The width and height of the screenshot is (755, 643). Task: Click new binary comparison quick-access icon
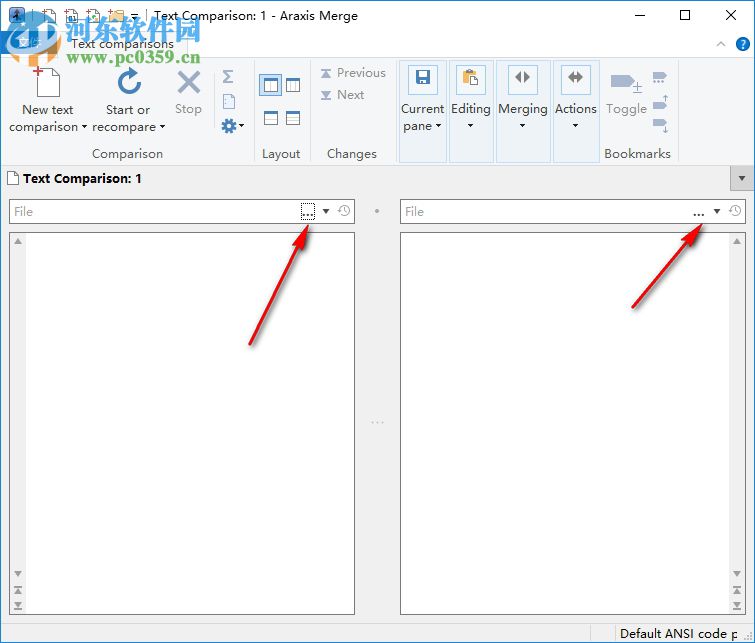71,15
